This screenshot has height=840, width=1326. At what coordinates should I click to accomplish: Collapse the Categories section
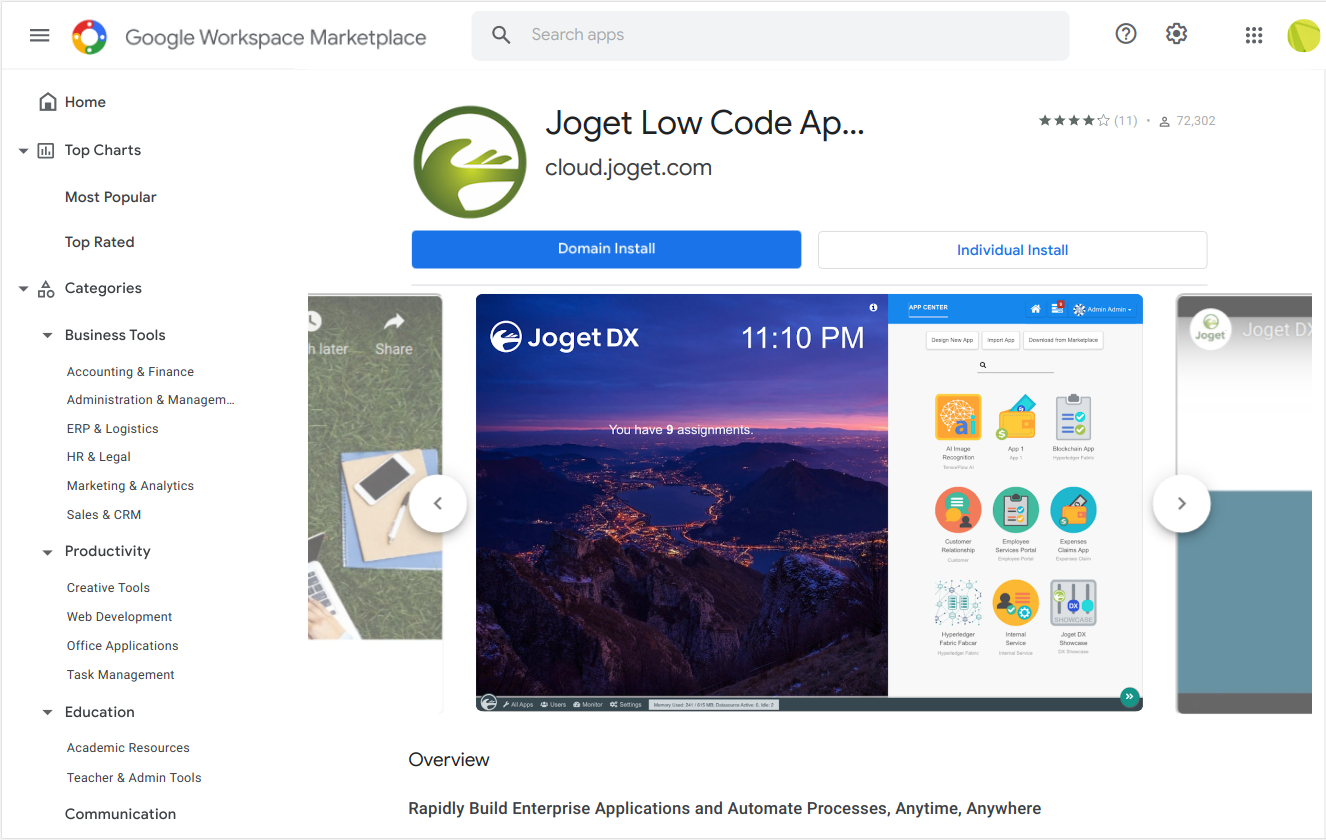click(x=23, y=289)
